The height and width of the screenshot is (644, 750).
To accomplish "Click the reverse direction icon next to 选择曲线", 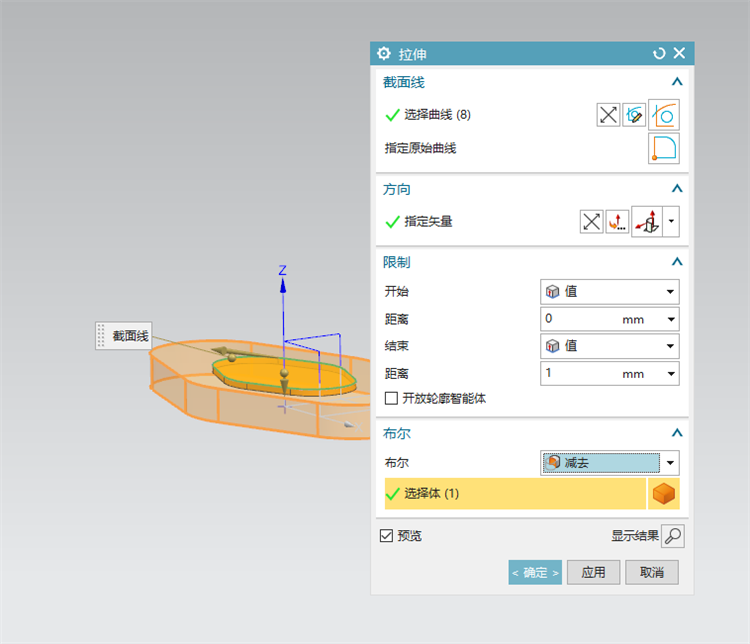I will tap(608, 115).
